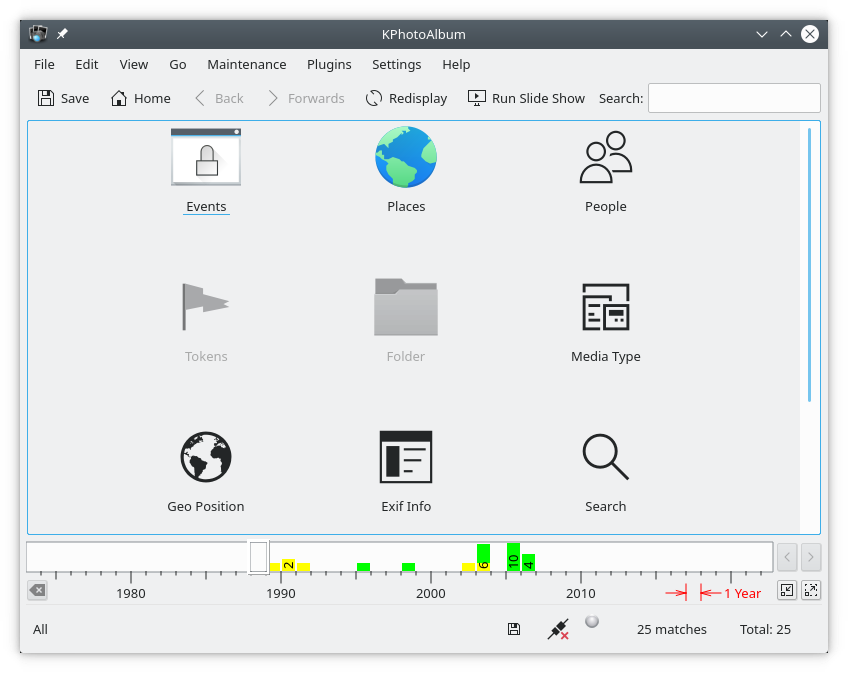Click the Redisplay toolbar button
The width and height of the screenshot is (848, 673).
(406, 98)
